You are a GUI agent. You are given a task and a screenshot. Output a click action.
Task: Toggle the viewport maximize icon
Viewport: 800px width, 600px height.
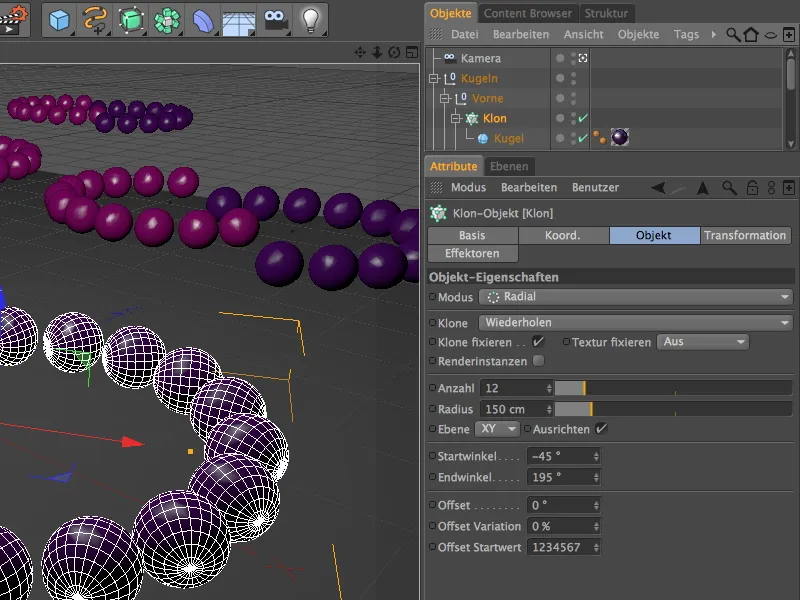pyautogui.click(x=411, y=52)
